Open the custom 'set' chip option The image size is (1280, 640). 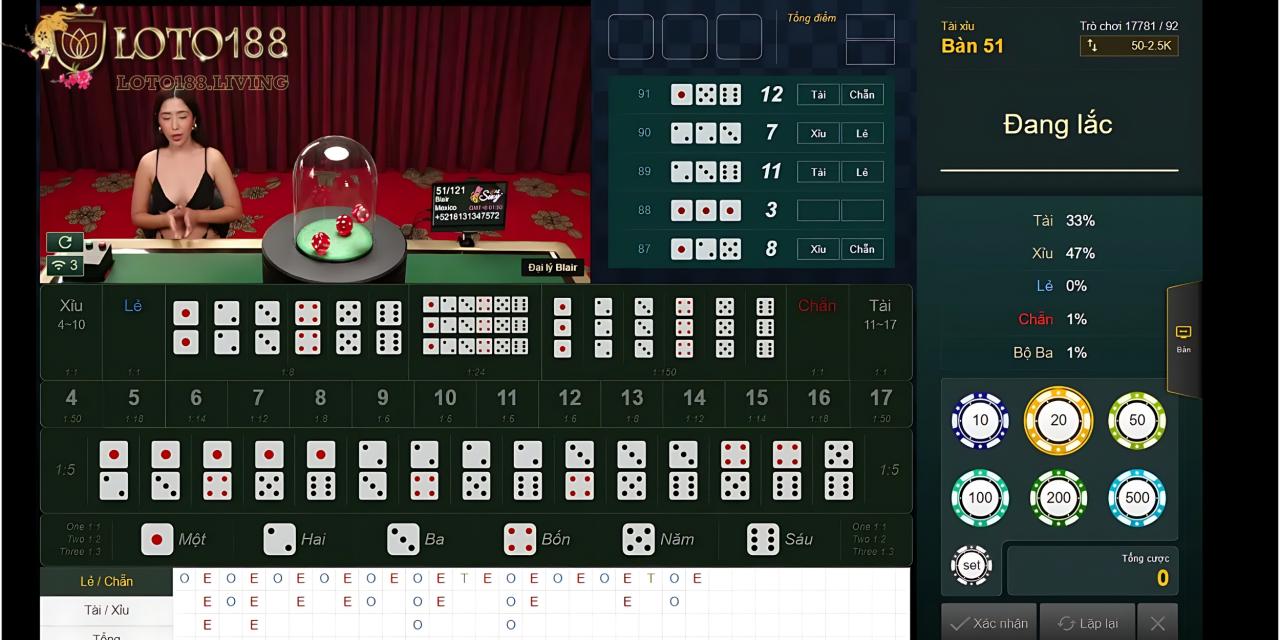coord(971,565)
